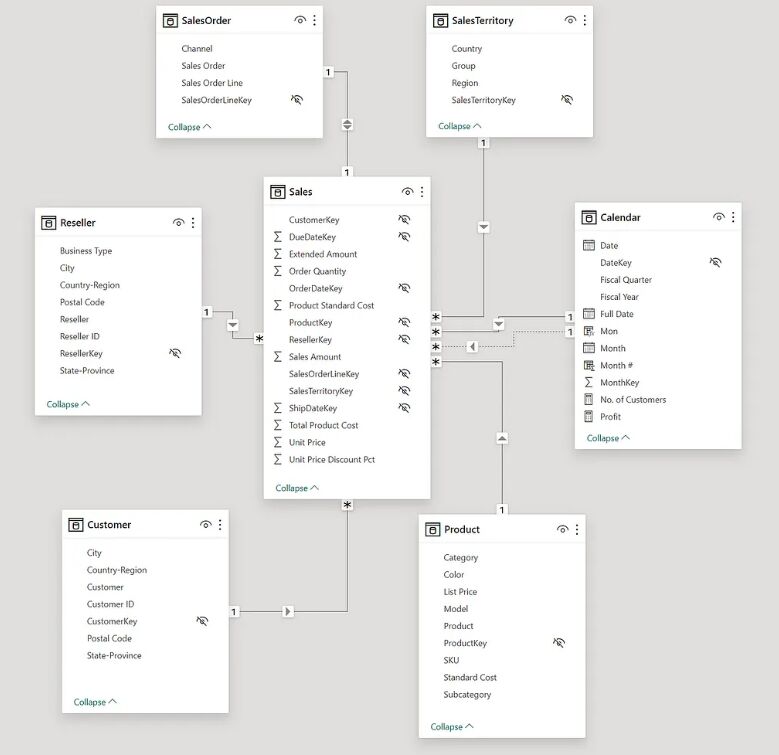Screen dimensions: 779x755
Task: Unhide the ResellerKey field in Reseller table
Action: coord(175,353)
